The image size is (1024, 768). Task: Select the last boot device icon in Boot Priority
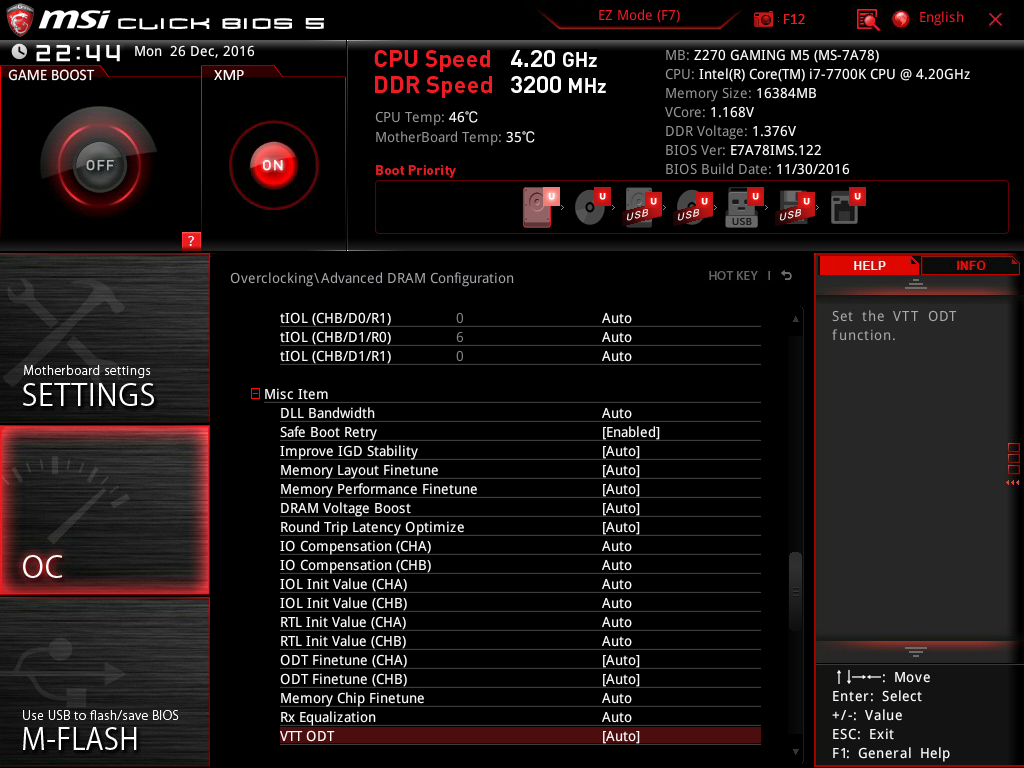click(846, 207)
